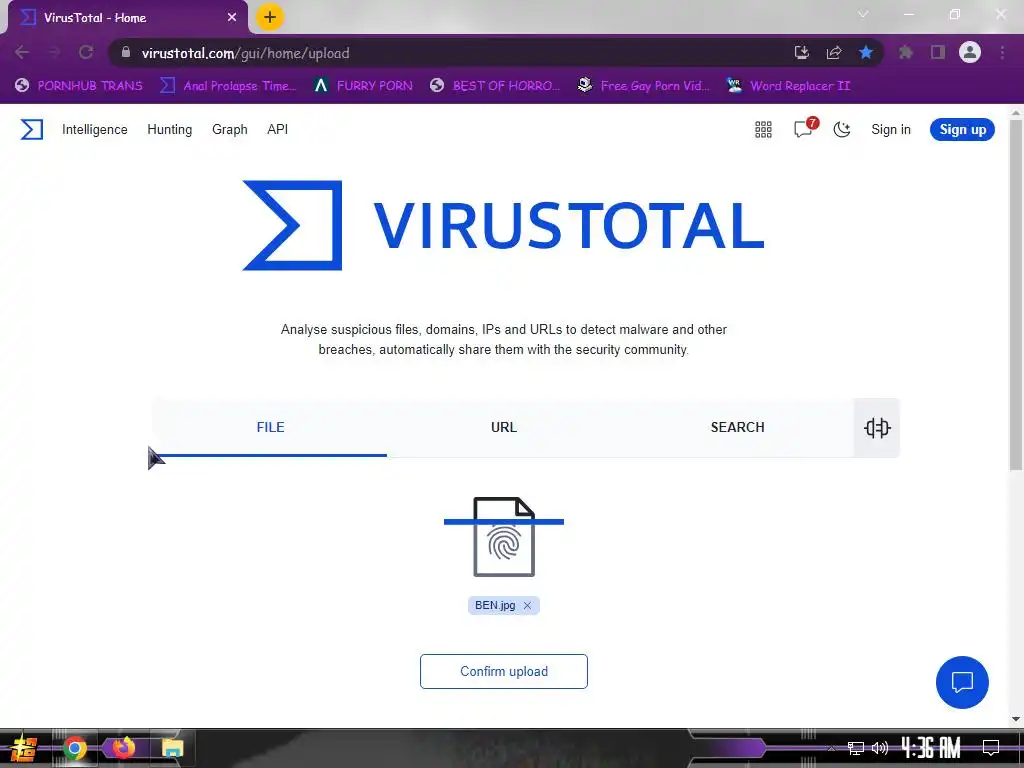Screen dimensions: 1024x768
Task: Click the site lock icon in address bar
Action: click(x=126, y=52)
